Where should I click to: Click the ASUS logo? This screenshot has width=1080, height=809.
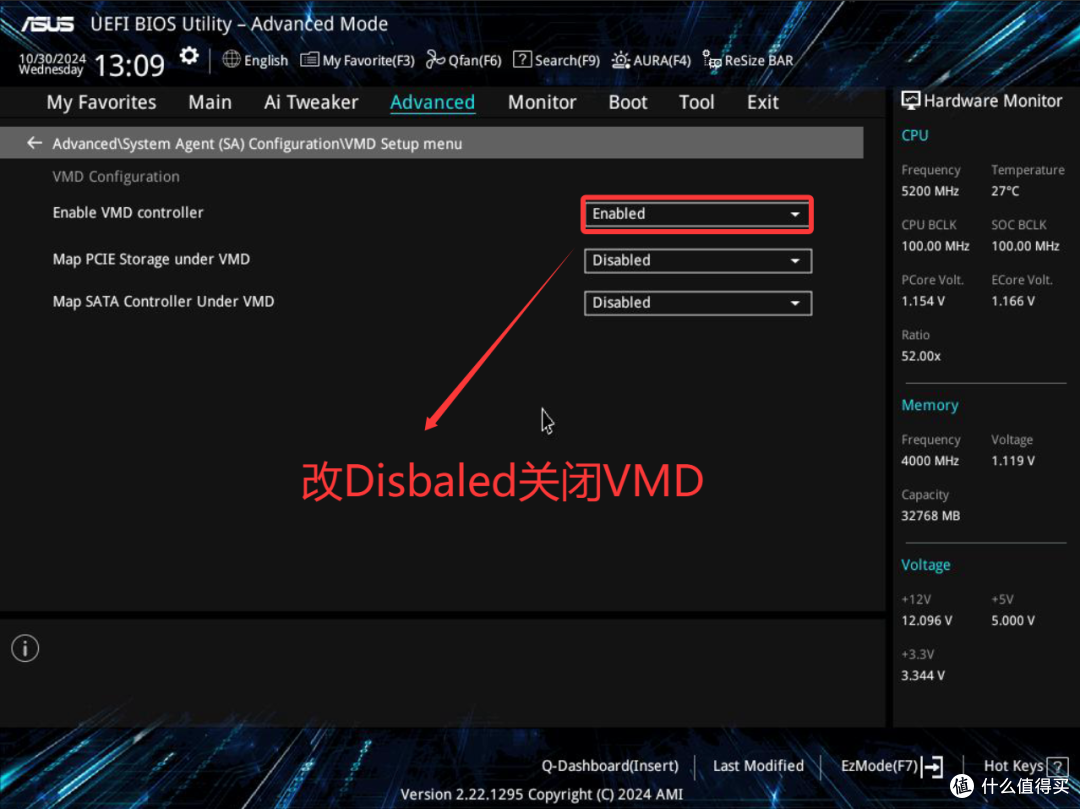point(48,24)
